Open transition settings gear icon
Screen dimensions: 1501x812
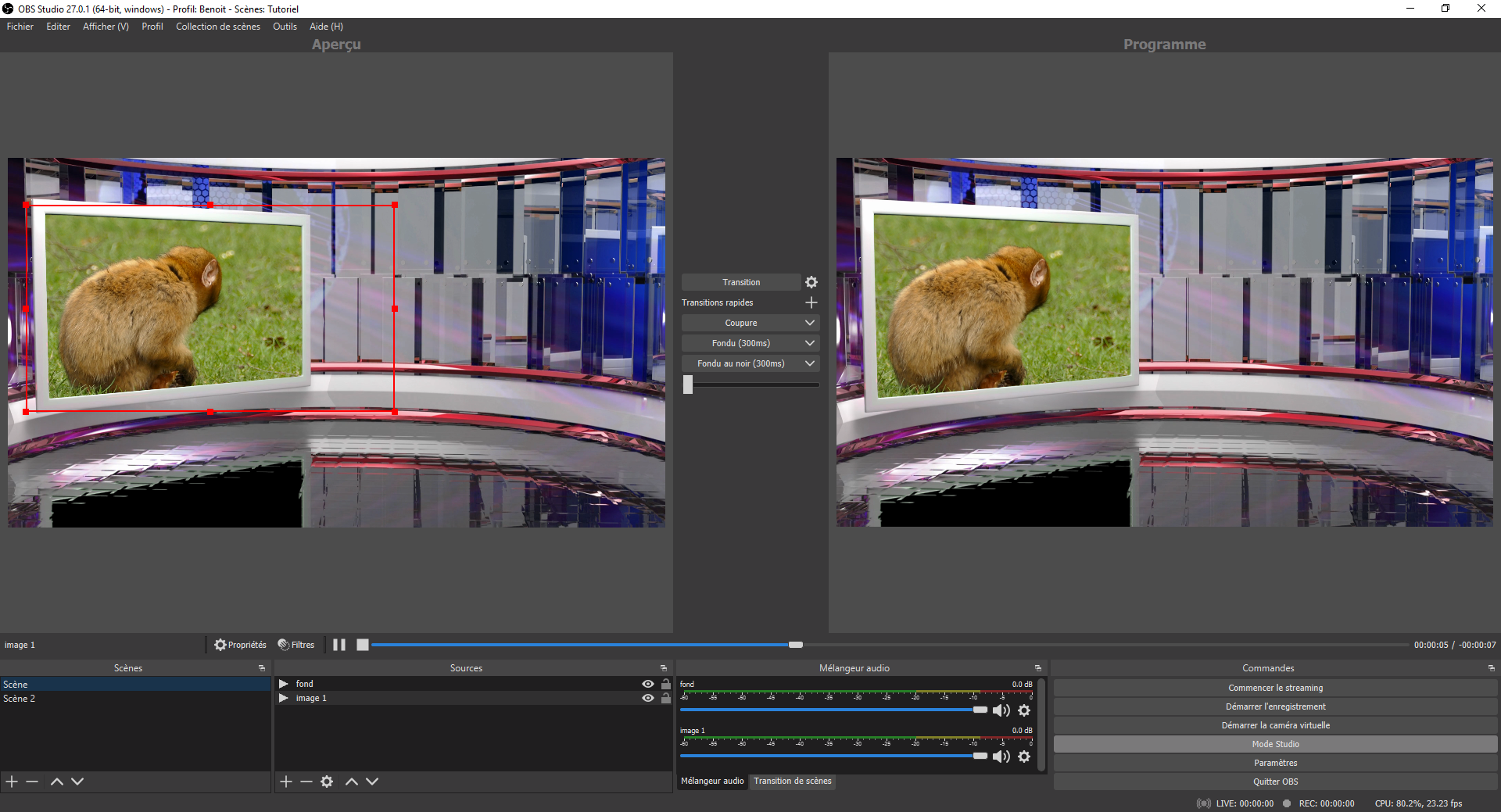811,282
